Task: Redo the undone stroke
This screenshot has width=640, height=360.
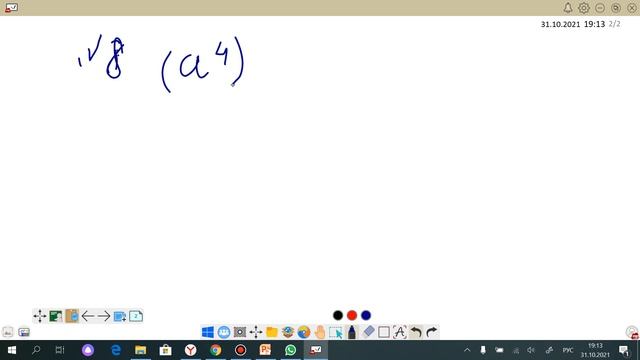Action: pyautogui.click(x=431, y=332)
